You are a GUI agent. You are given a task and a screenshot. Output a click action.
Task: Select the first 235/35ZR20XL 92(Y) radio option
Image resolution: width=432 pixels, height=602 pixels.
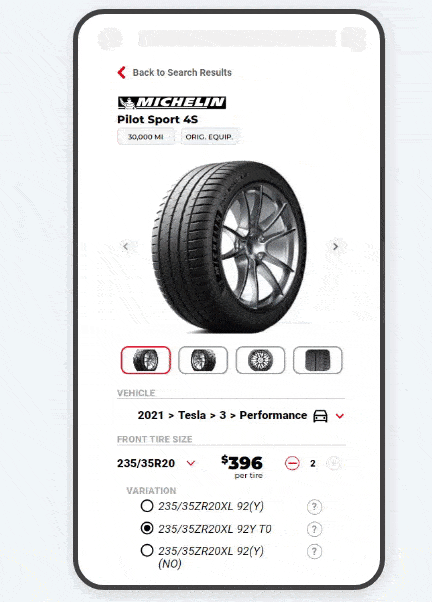pos(147,506)
